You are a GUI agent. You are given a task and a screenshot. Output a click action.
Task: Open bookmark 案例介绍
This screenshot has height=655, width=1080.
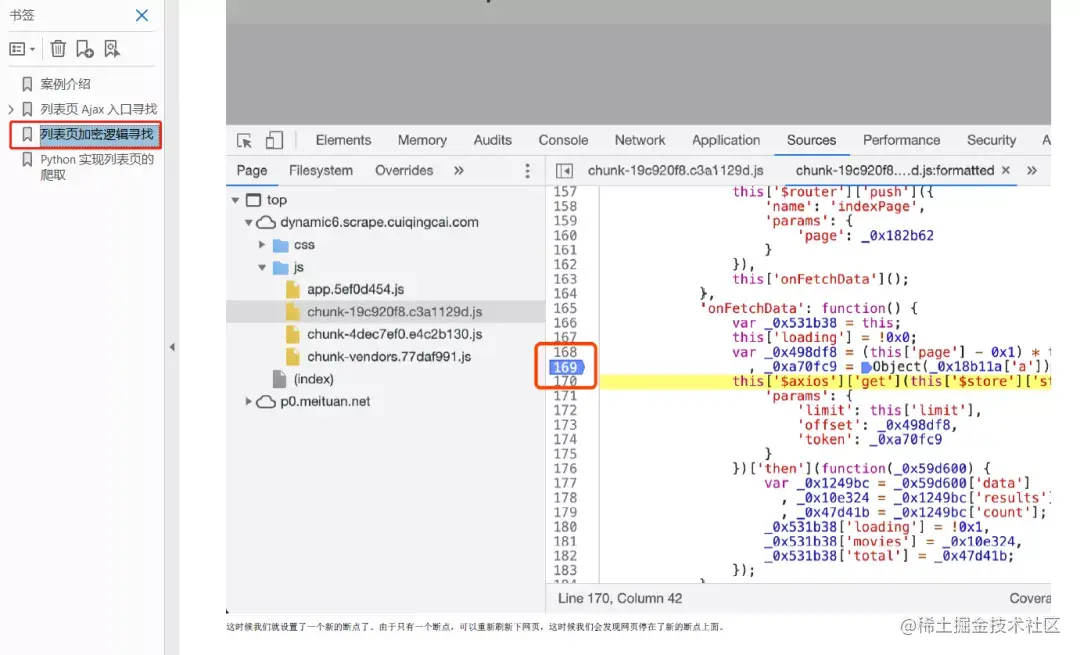click(65, 84)
